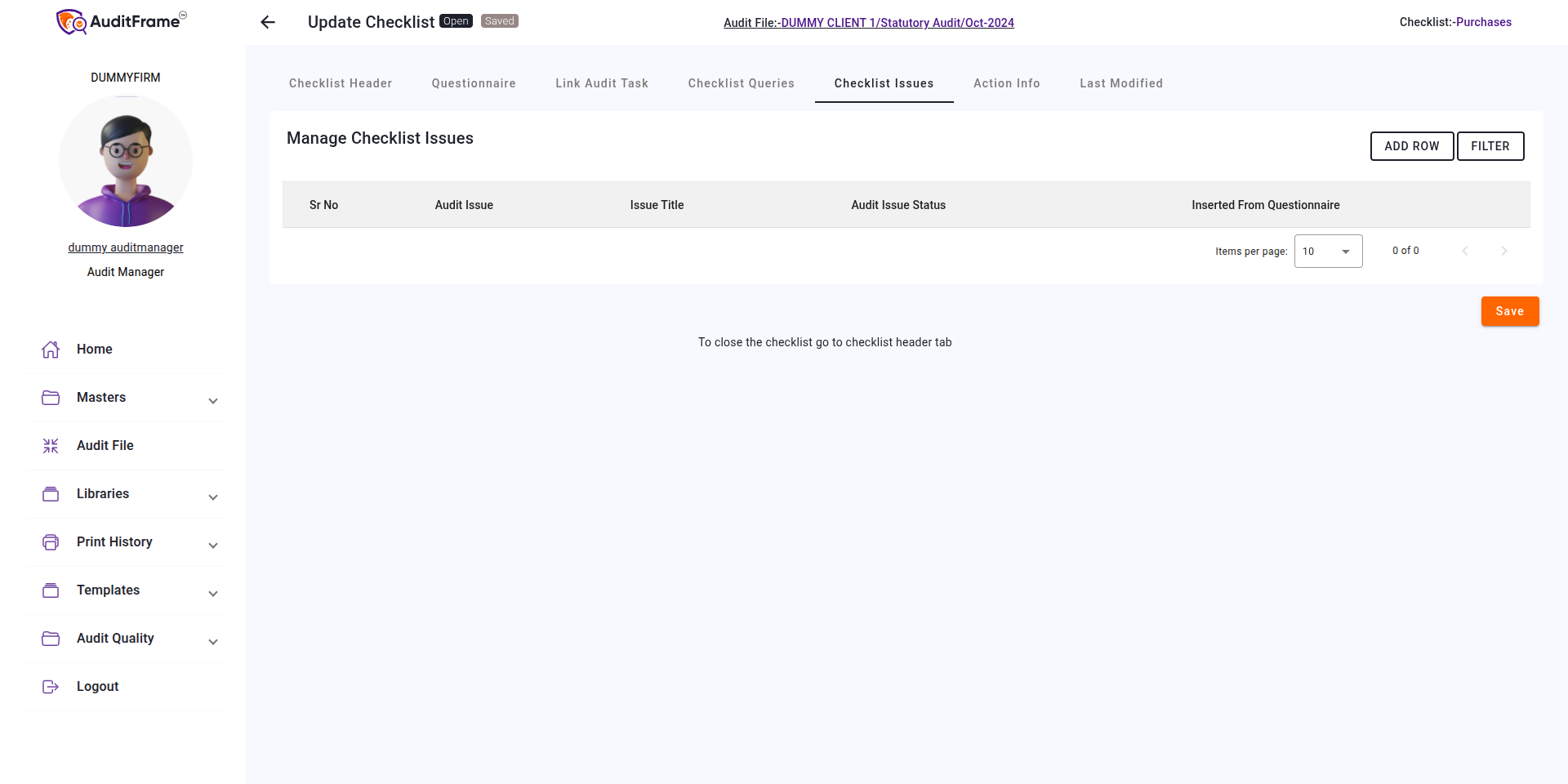
Task: Open the Templates sidebar icon
Action: pos(50,590)
